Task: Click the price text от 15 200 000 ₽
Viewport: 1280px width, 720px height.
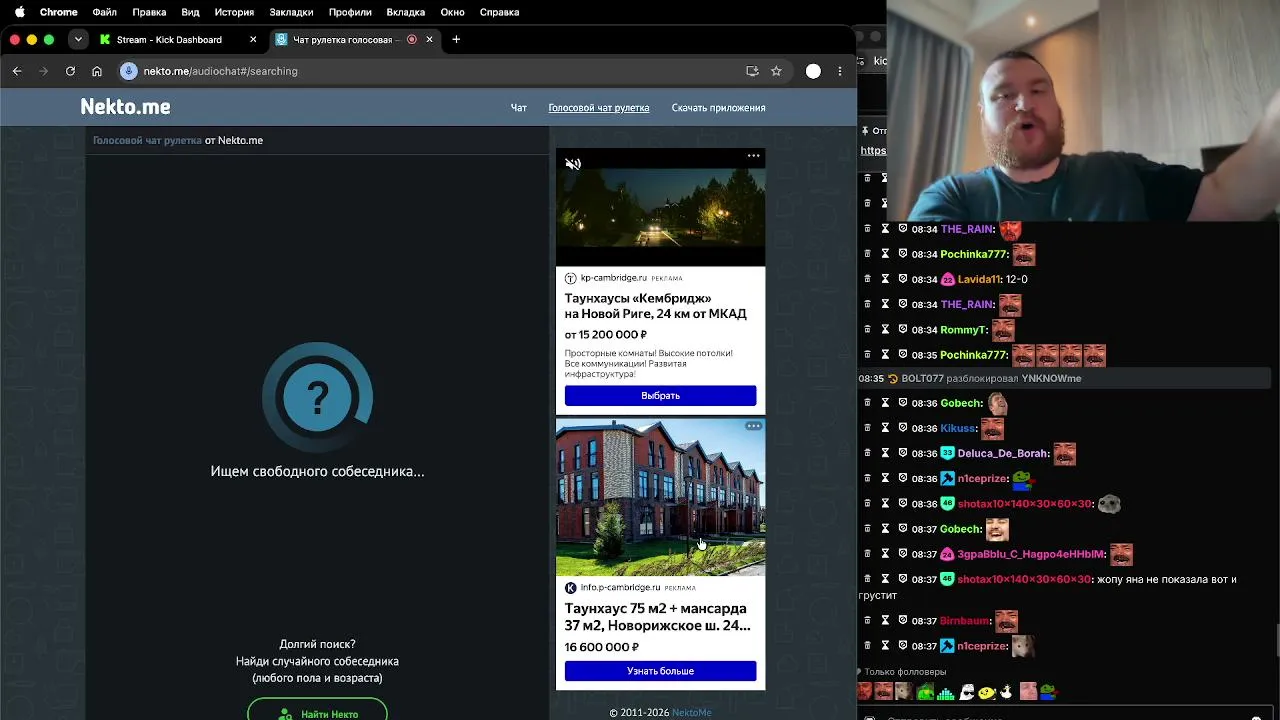Action: [x=605, y=335]
